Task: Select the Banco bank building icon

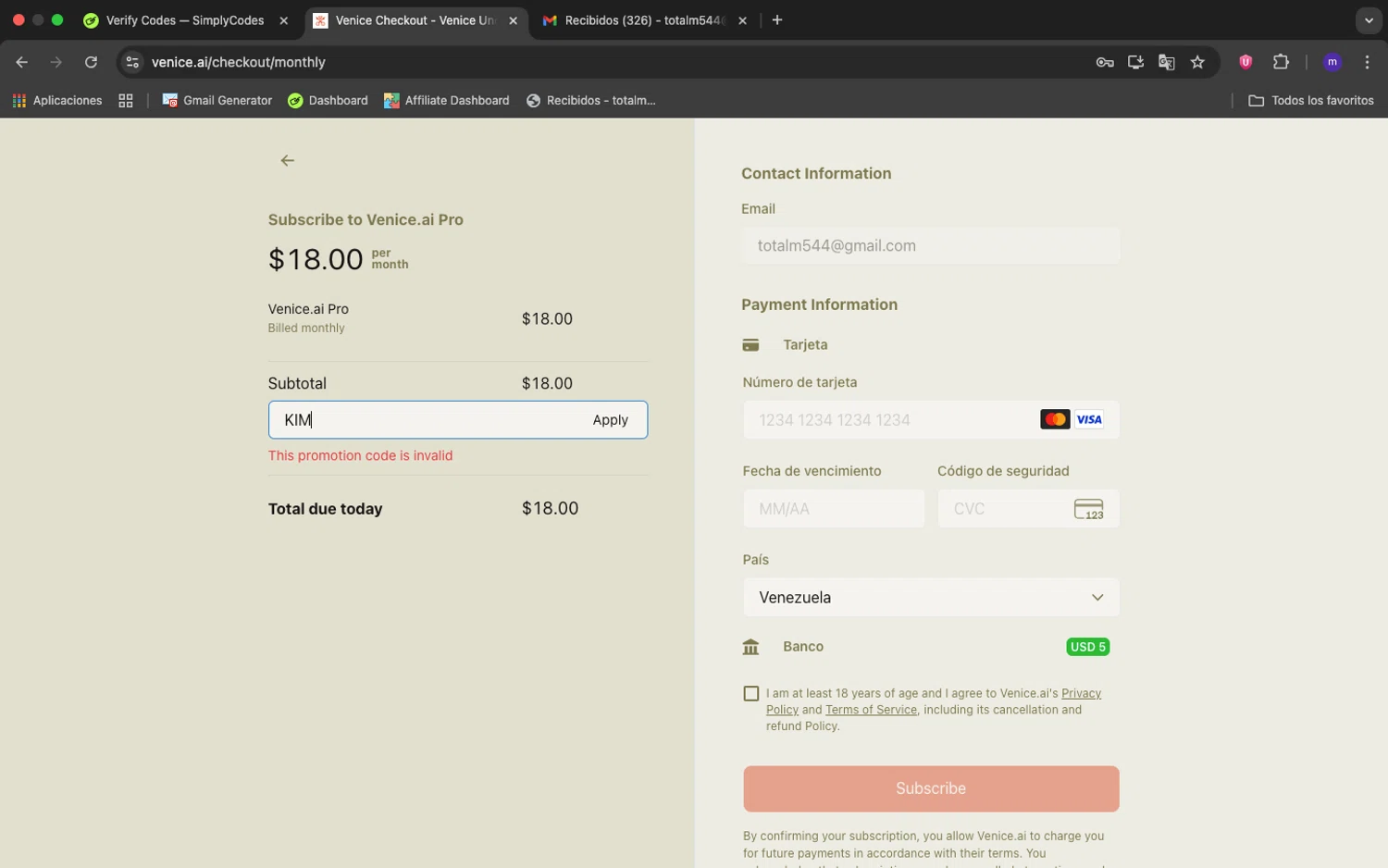Action: (x=750, y=647)
